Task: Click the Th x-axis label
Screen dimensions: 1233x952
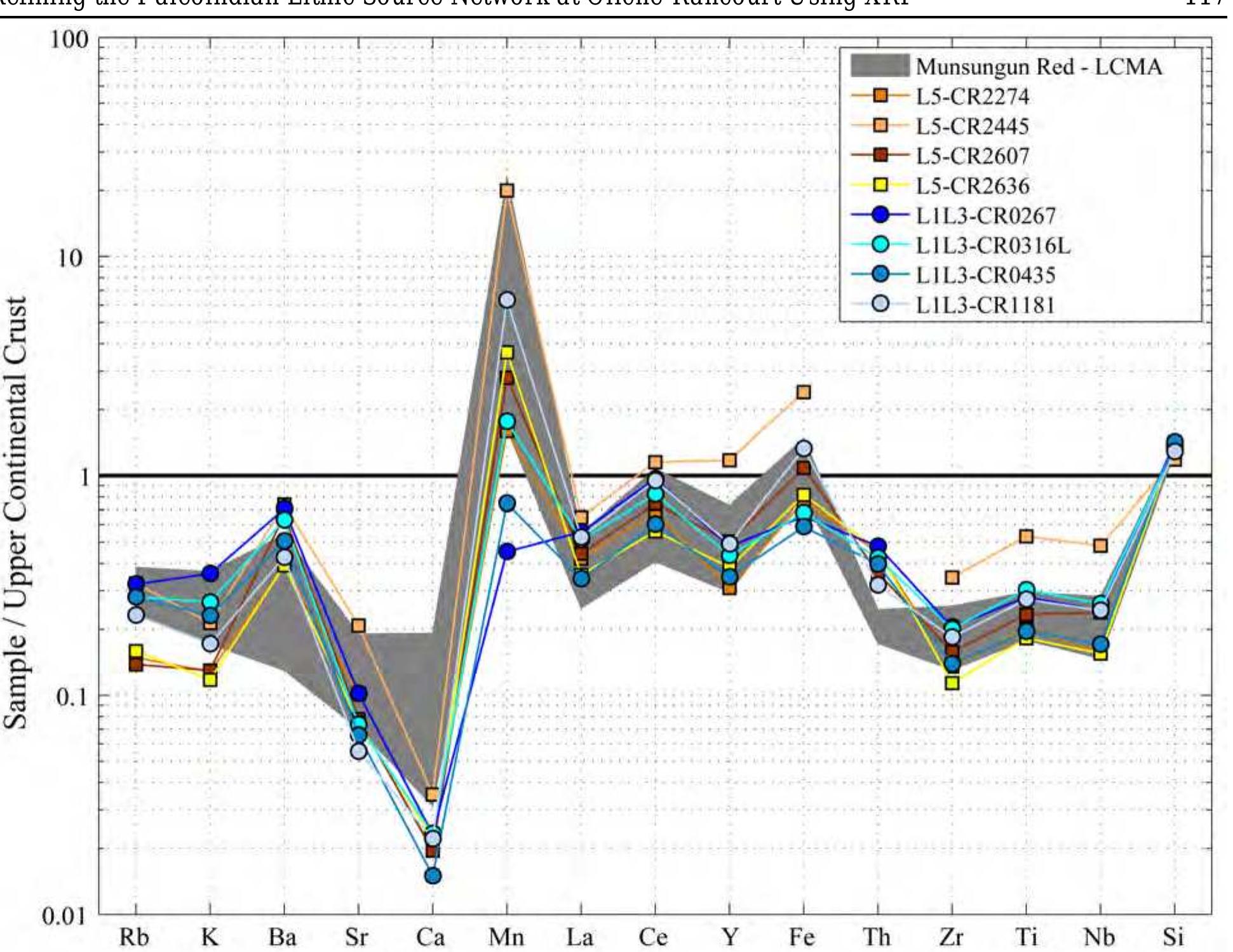Action: 877,937
